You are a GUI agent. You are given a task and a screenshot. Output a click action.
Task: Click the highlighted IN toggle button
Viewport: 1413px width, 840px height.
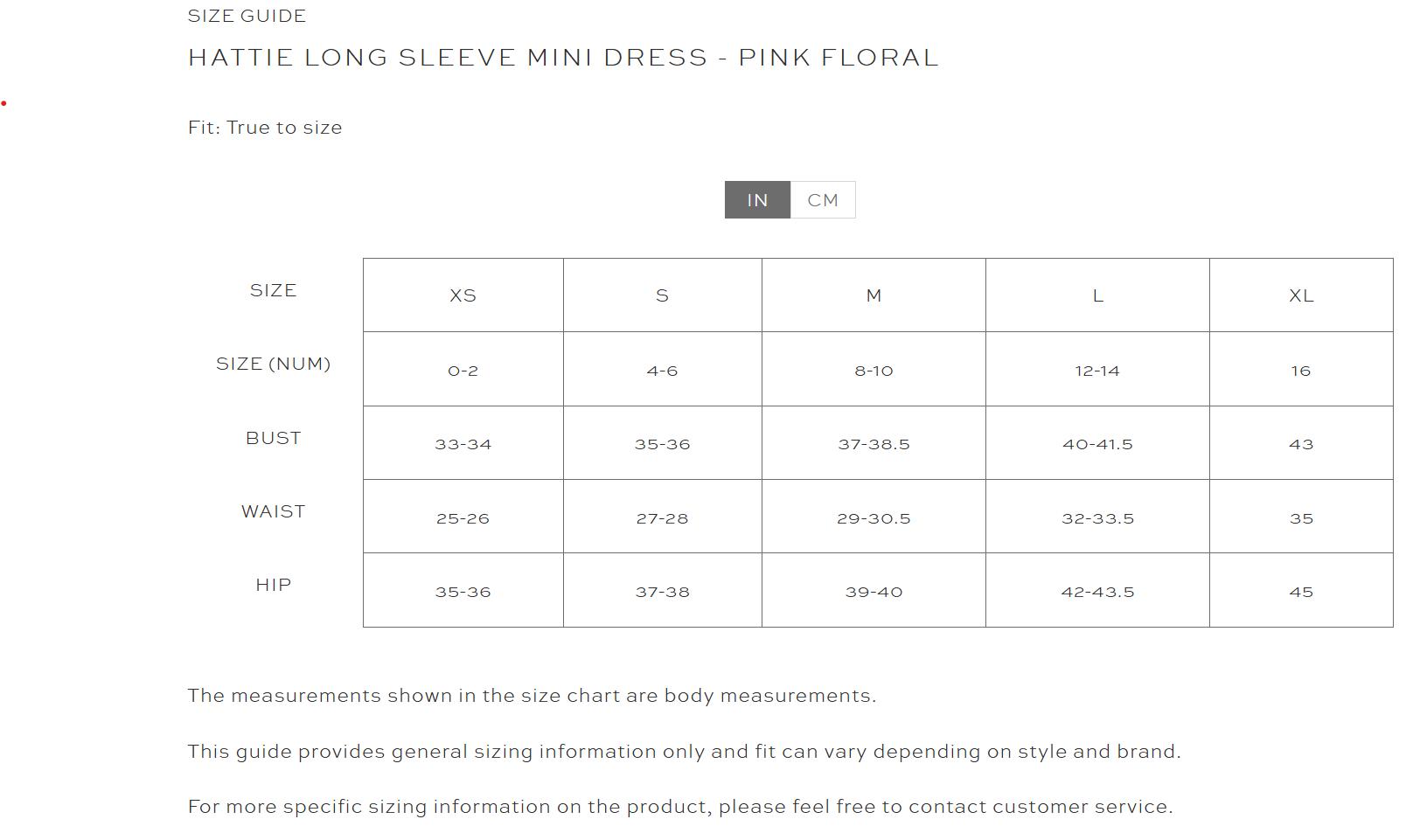click(757, 199)
